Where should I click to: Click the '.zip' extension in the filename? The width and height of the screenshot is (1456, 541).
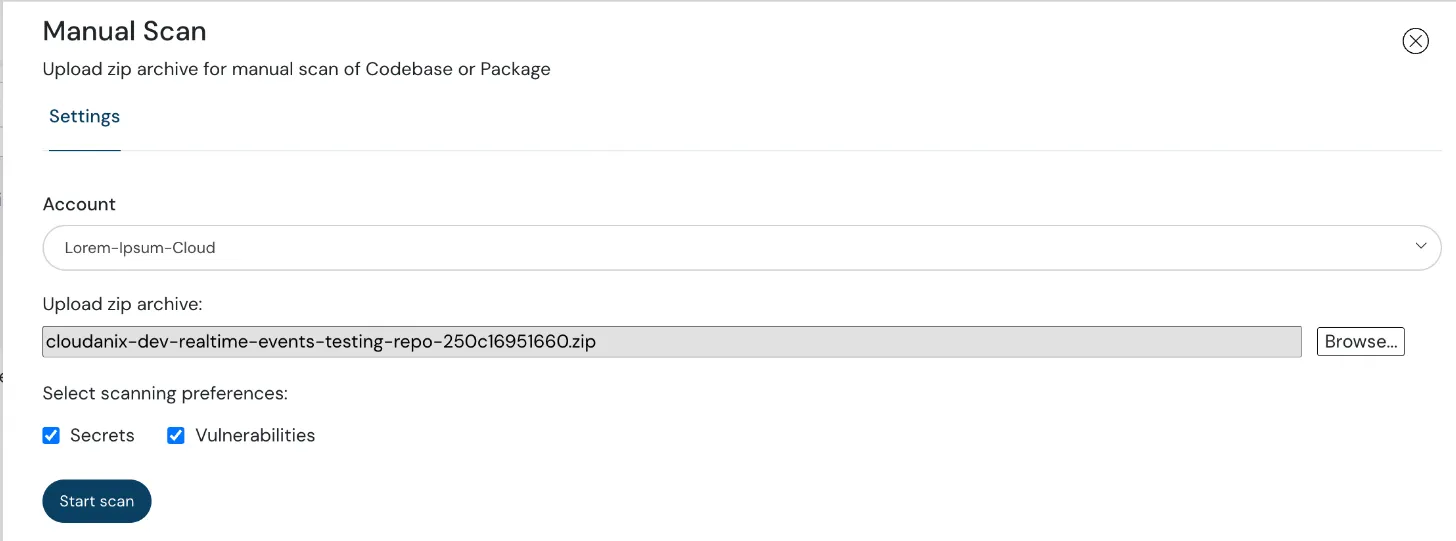[580, 342]
